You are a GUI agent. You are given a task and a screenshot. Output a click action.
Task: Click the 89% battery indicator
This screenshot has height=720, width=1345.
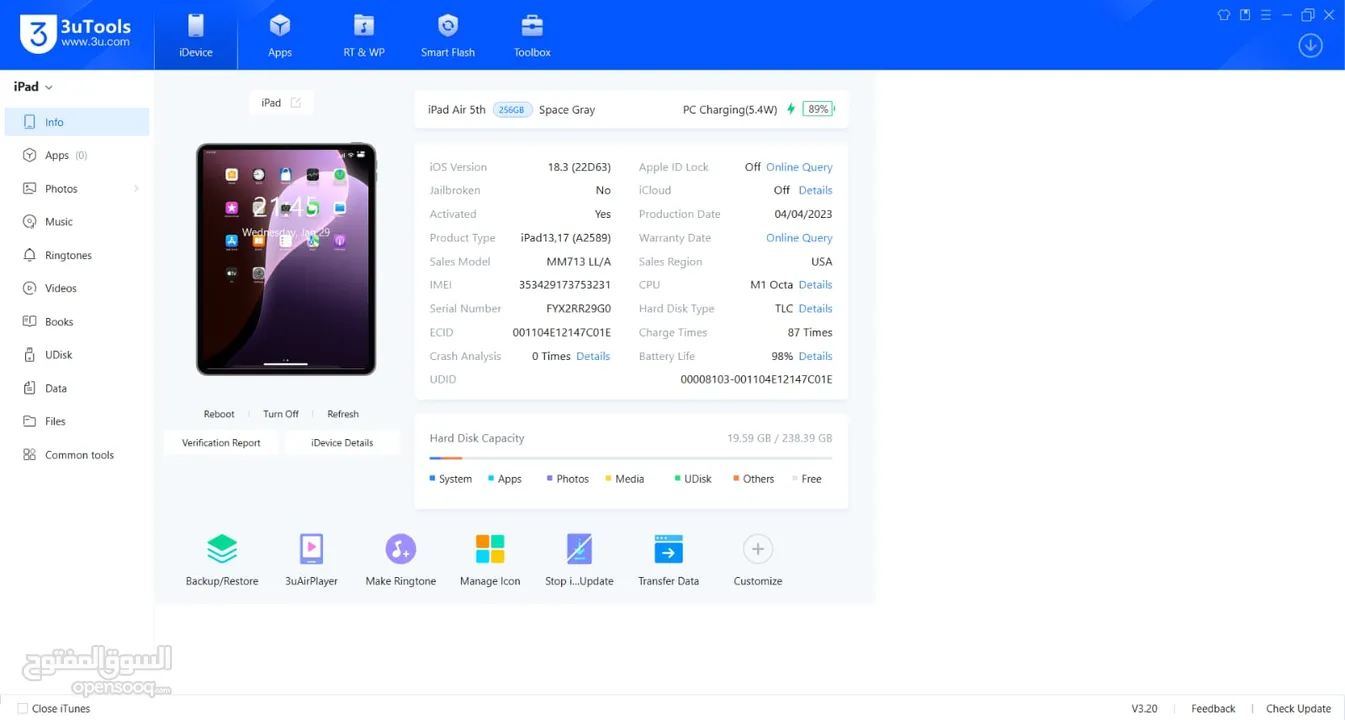(818, 109)
